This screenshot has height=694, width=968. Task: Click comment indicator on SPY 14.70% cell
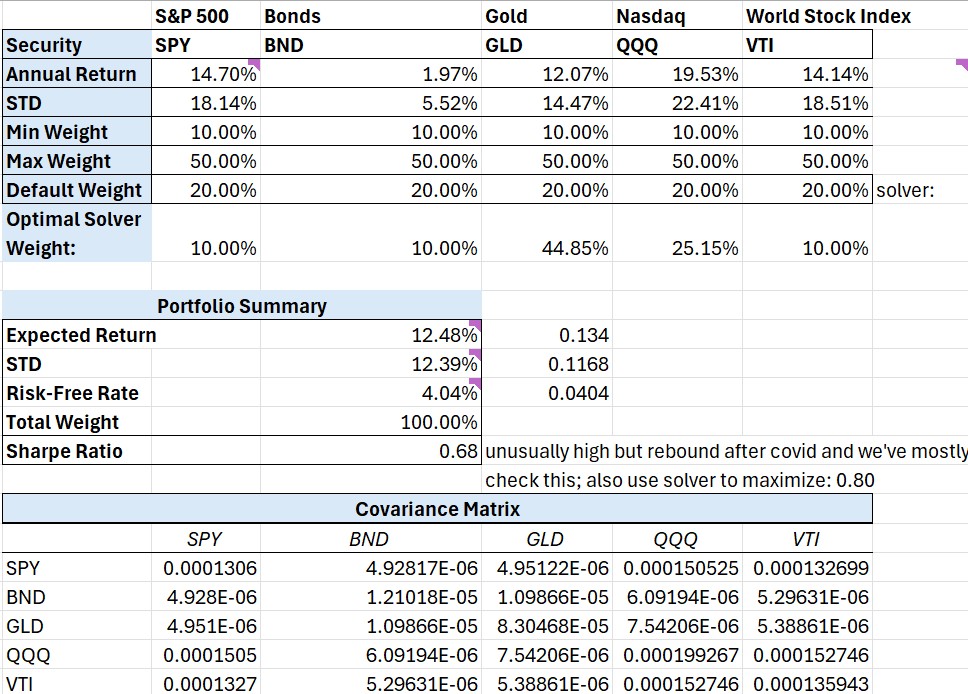pyautogui.click(x=254, y=64)
